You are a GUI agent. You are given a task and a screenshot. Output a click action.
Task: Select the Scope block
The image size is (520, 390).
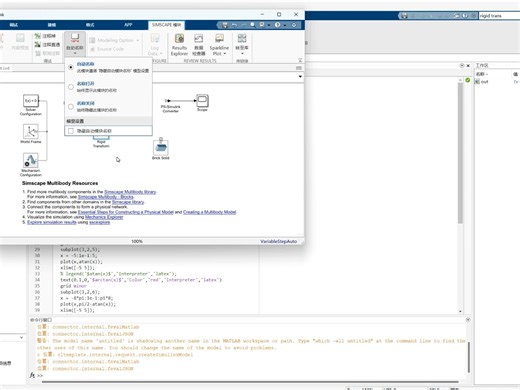[202, 101]
